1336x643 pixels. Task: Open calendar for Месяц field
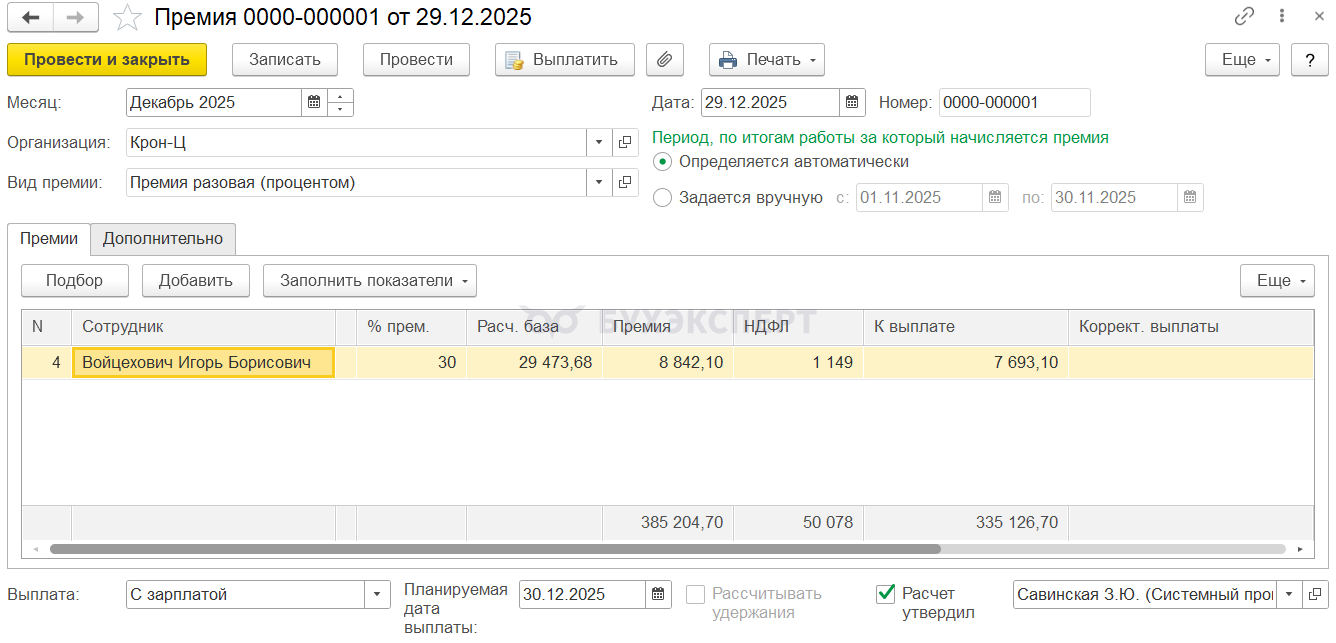[314, 102]
